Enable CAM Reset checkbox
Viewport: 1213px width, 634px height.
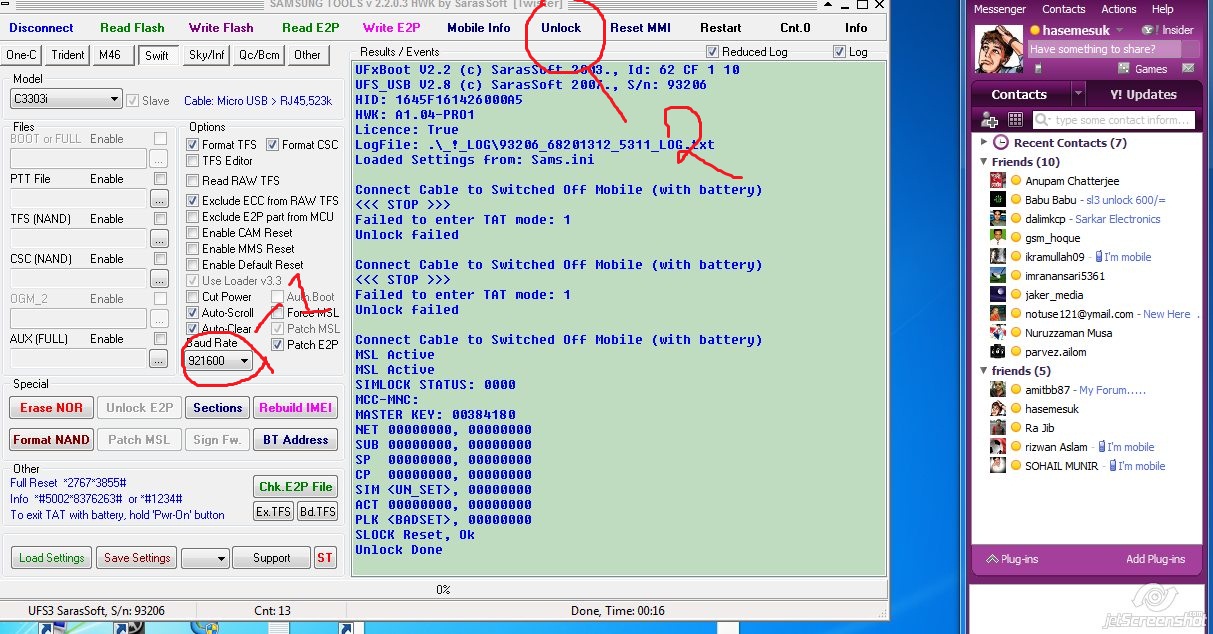pos(193,233)
